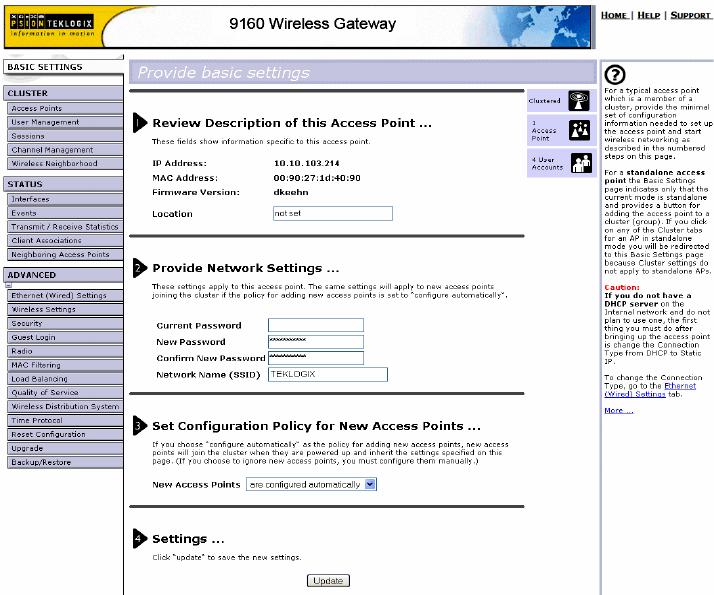This screenshot has width=714, height=595.
Task: Open Guest Login settings
Action: pos(65,337)
